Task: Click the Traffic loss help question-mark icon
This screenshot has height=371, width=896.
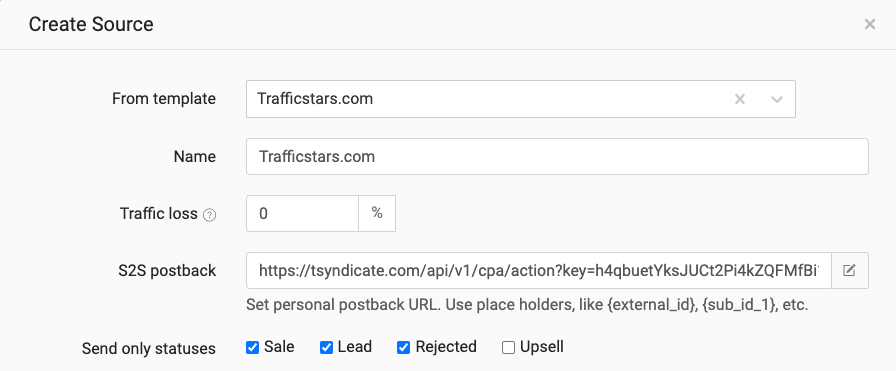Action: tap(210, 216)
